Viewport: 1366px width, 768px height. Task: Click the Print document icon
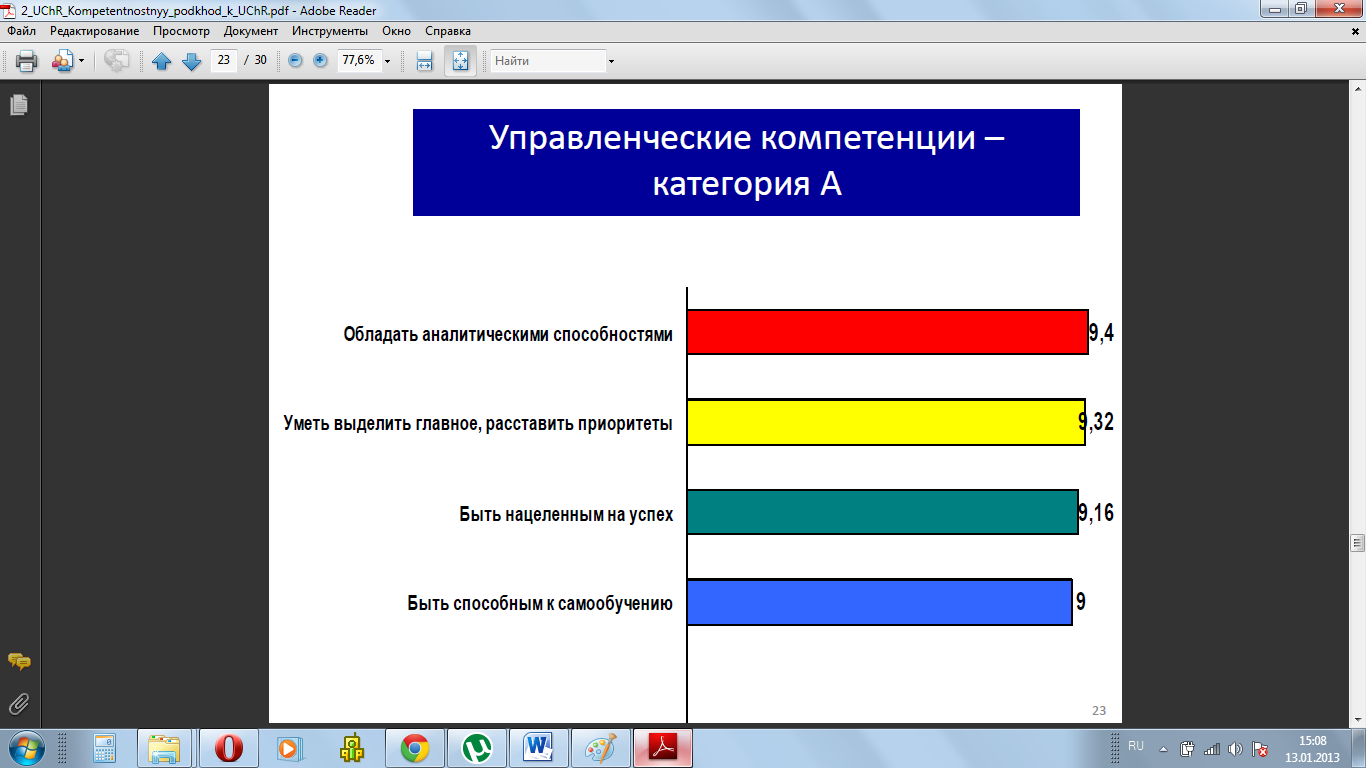tap(27, 61)
